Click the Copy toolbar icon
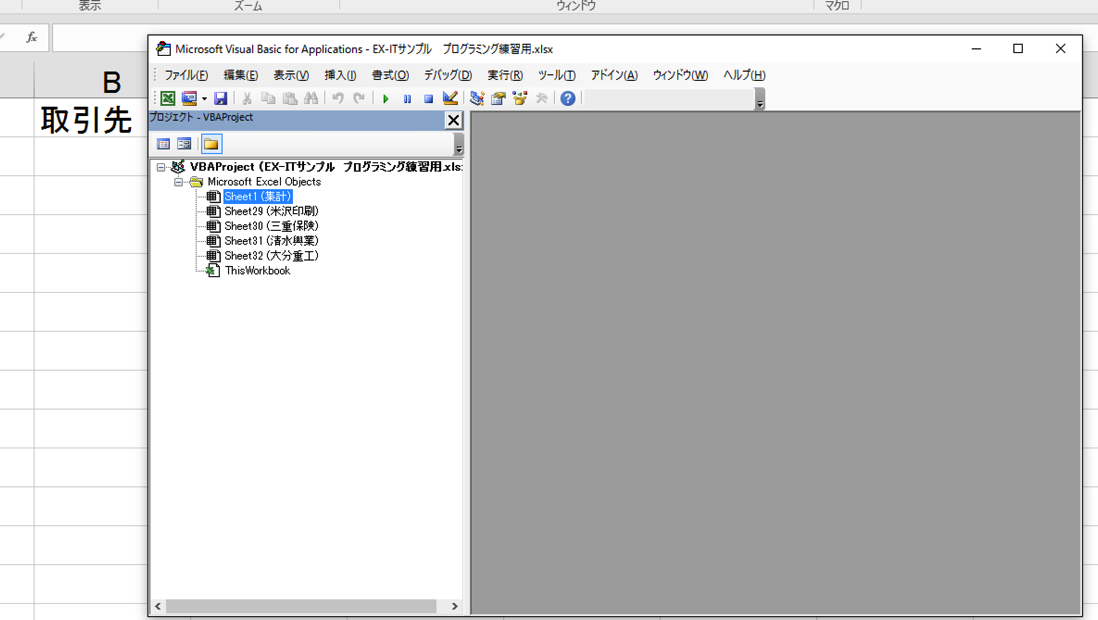 click(x=268, y=99)
